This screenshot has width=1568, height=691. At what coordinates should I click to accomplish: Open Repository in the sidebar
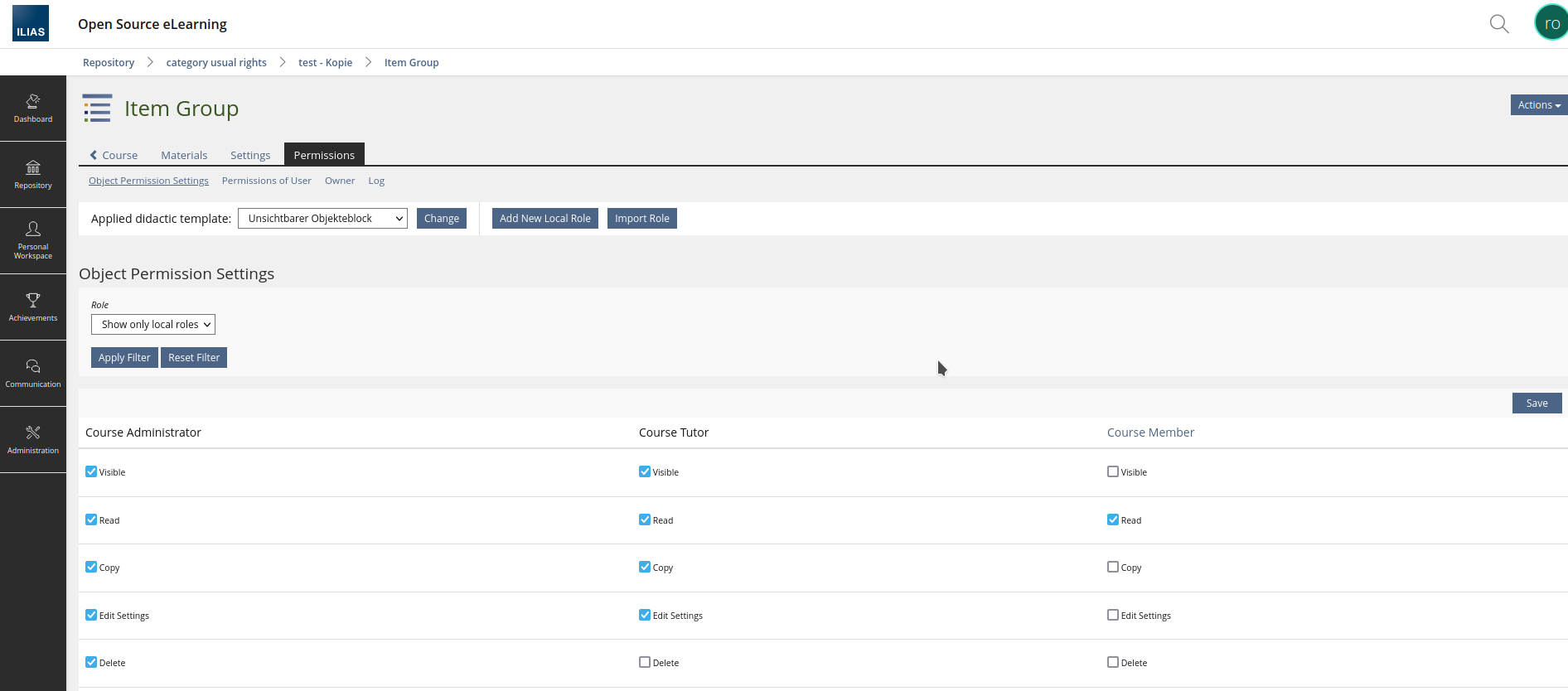33,175
